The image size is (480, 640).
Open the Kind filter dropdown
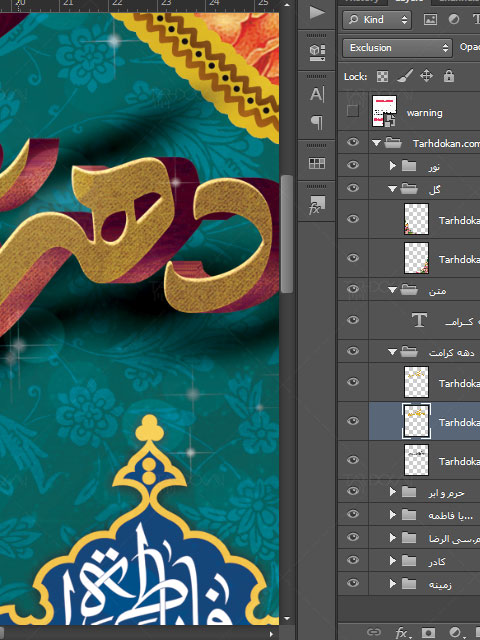point(377,20)
